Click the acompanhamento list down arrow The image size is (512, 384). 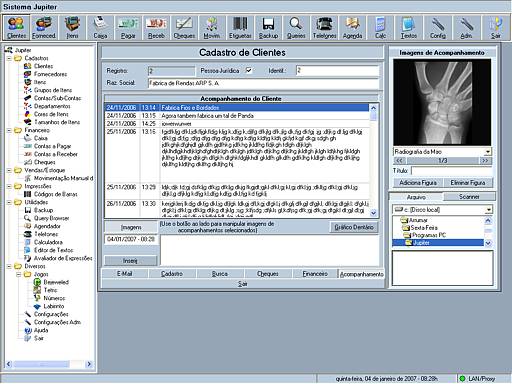click(373, 213)
